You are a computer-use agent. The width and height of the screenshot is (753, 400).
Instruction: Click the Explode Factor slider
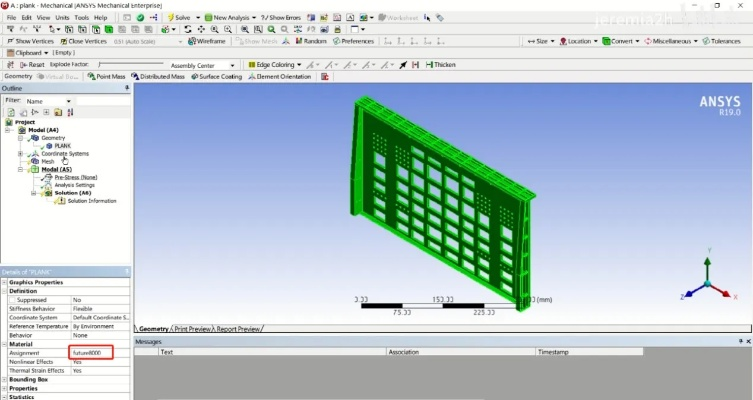tap(130, 65)
